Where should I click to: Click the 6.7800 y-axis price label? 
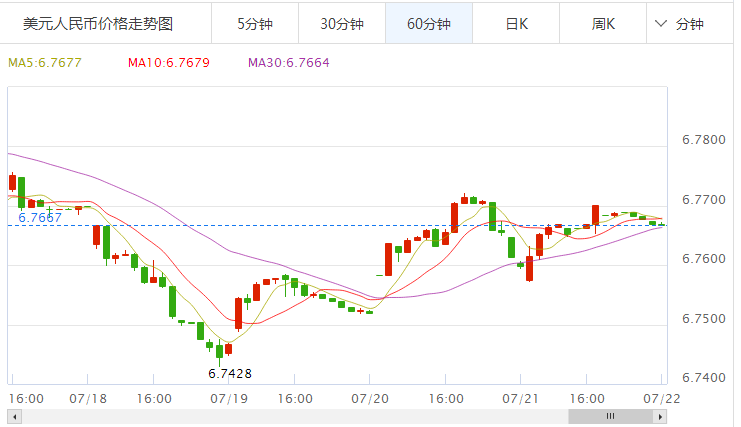click(703, 140)
